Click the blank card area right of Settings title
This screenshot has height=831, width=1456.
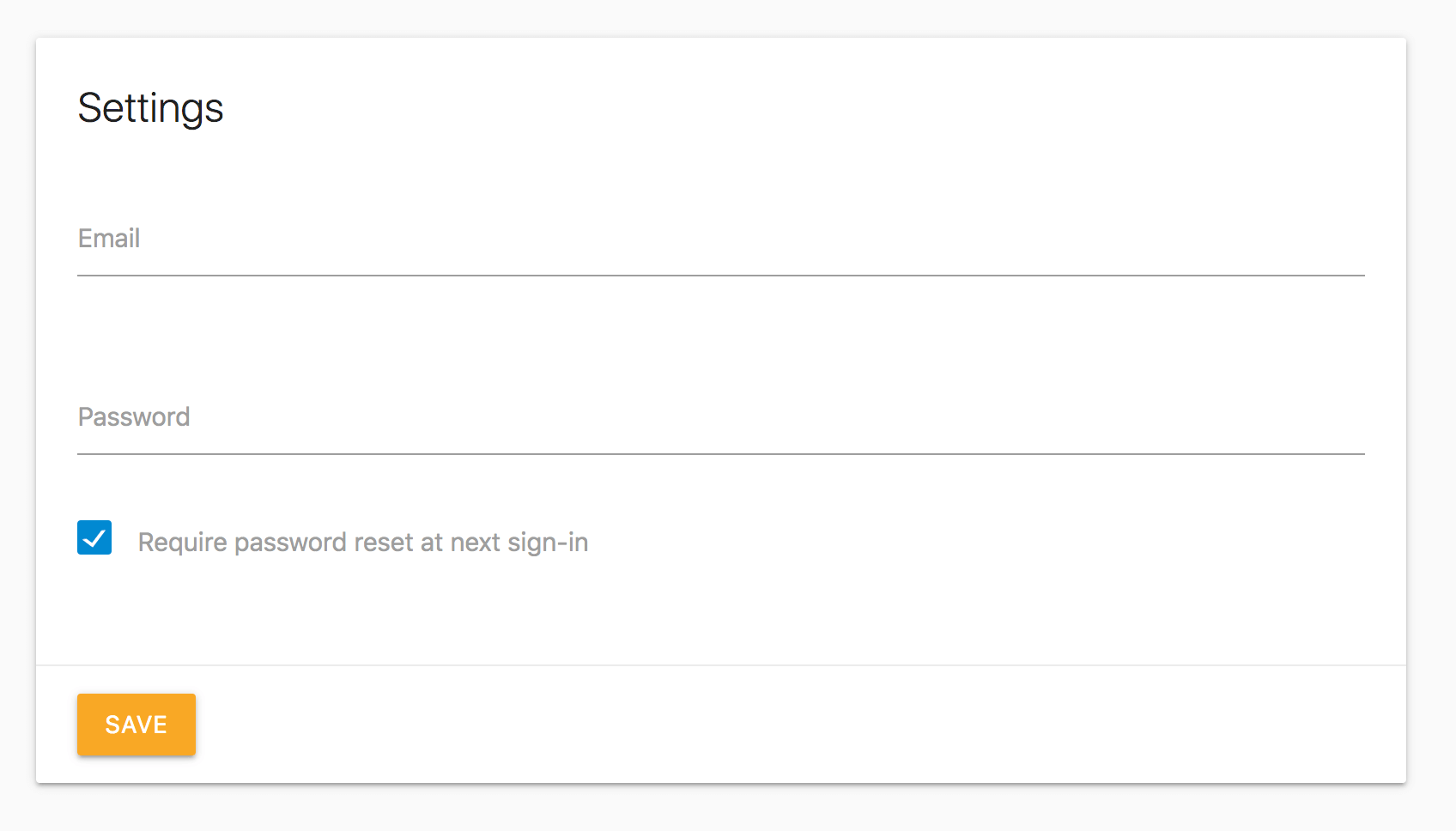click(x=773, y=108)
